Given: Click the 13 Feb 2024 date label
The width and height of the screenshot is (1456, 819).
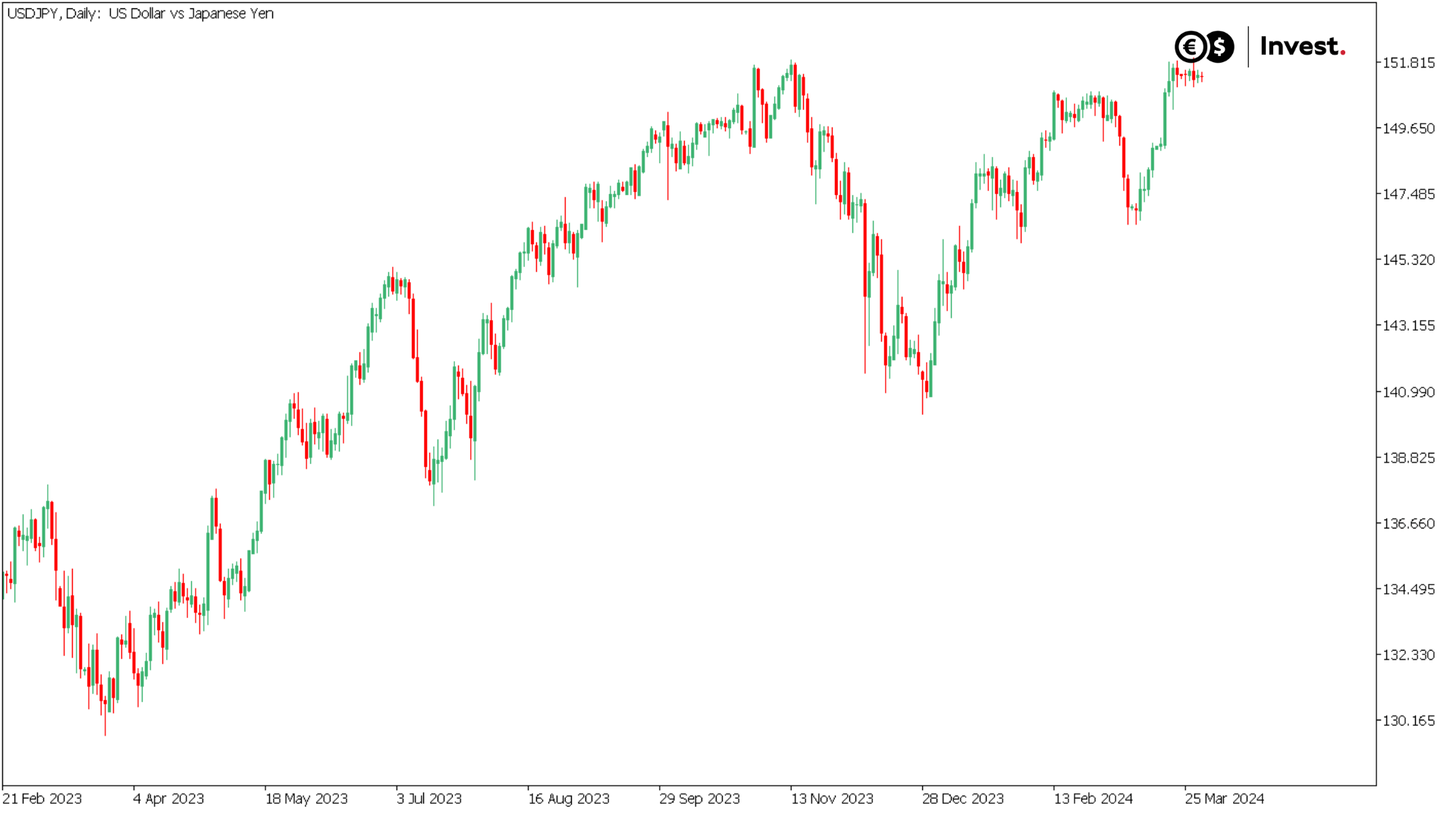Looking at the screenshot, I should (1093, 799).
